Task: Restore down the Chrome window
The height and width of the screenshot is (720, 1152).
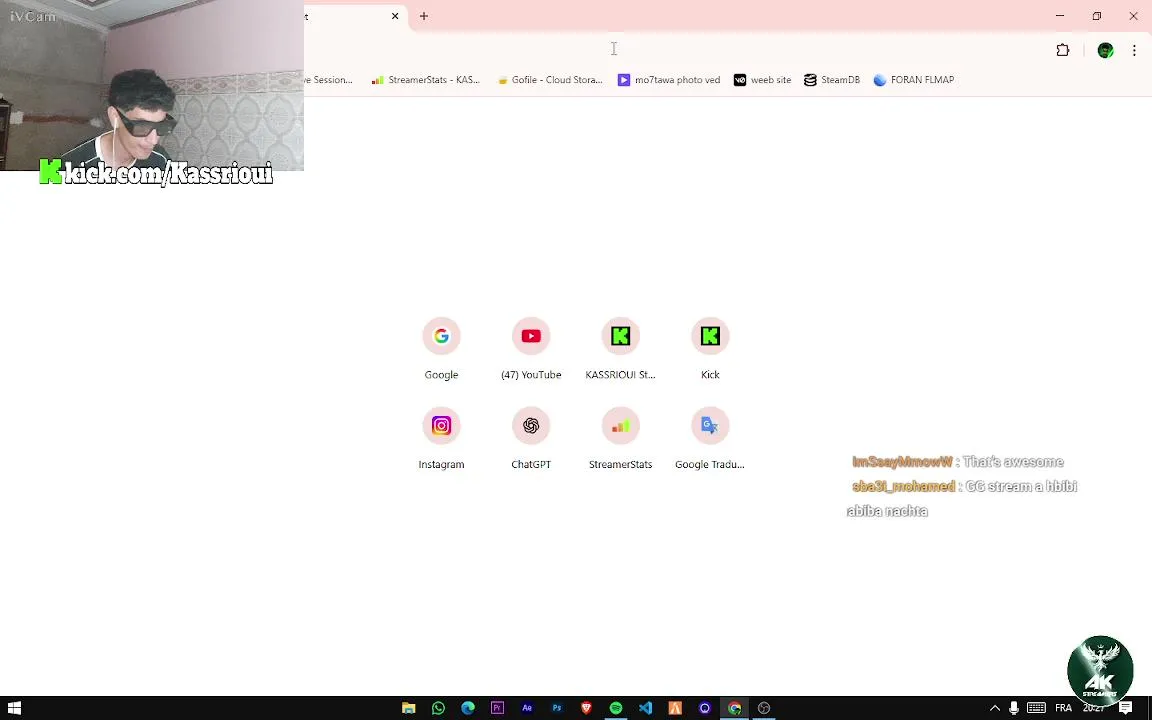Action: [x=1096, y=16]
